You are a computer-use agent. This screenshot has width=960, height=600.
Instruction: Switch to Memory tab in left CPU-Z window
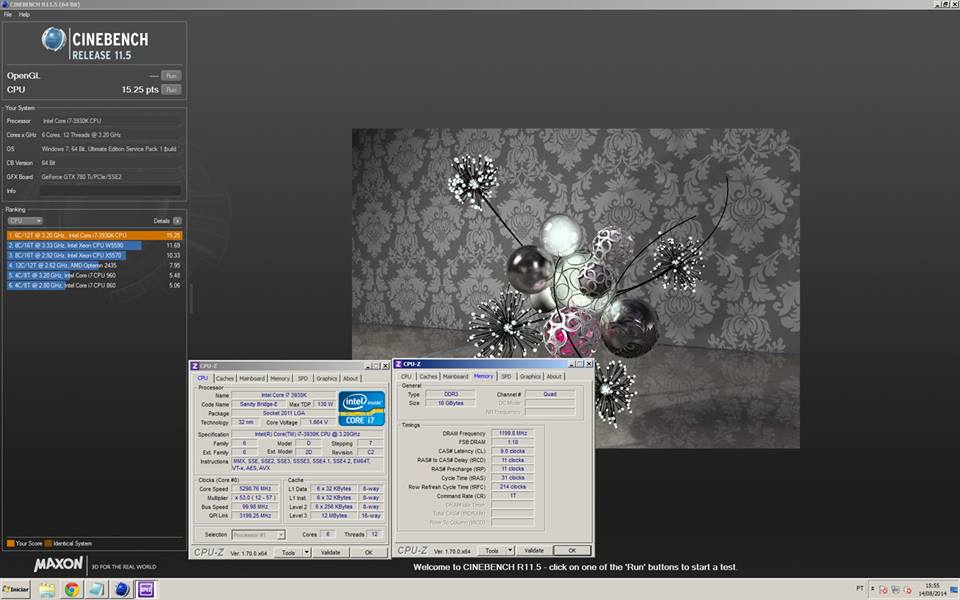(280, 378)
